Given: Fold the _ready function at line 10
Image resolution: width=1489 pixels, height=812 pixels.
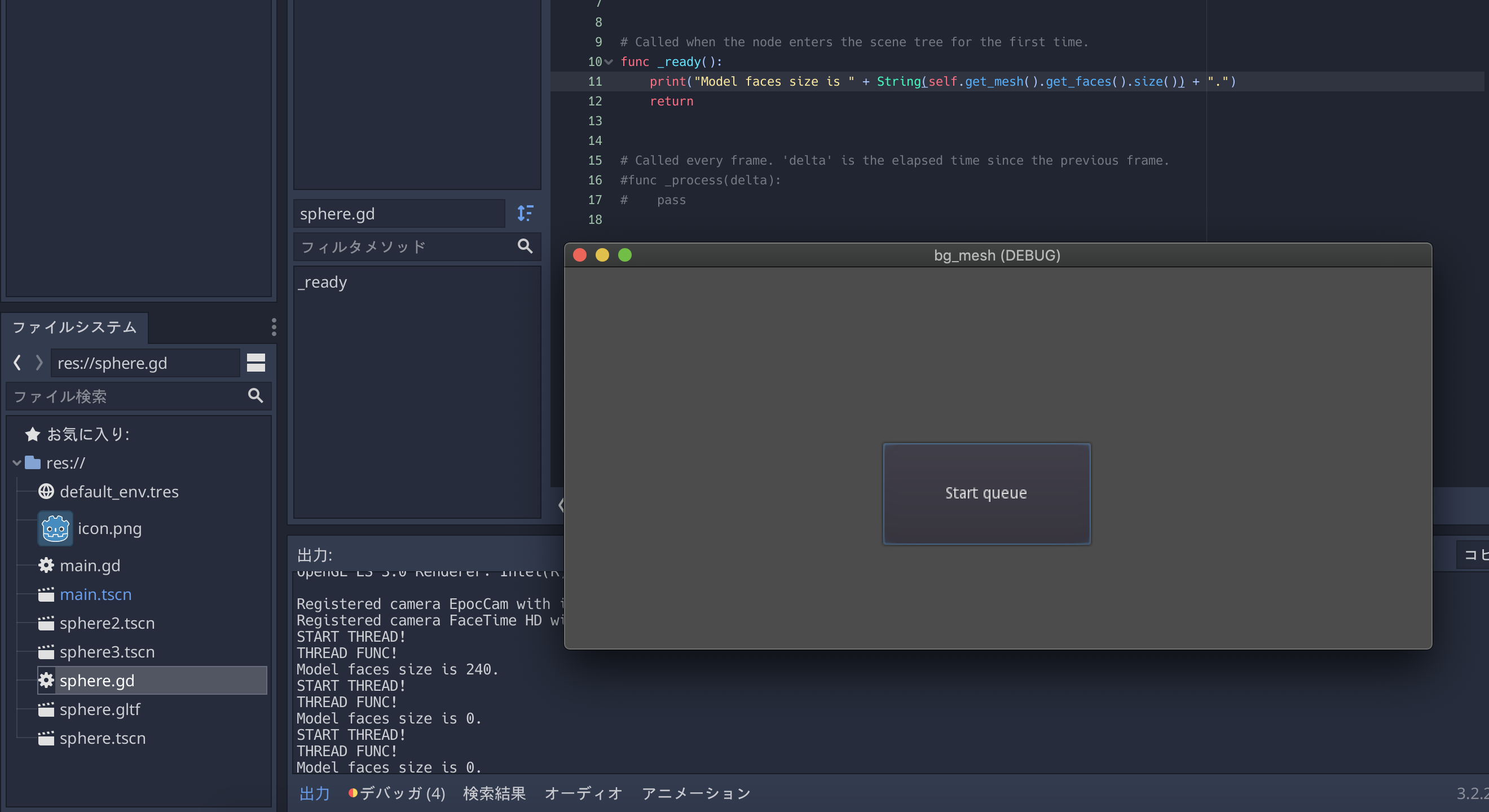Looking at the screenshot, I should pos(609,62).
